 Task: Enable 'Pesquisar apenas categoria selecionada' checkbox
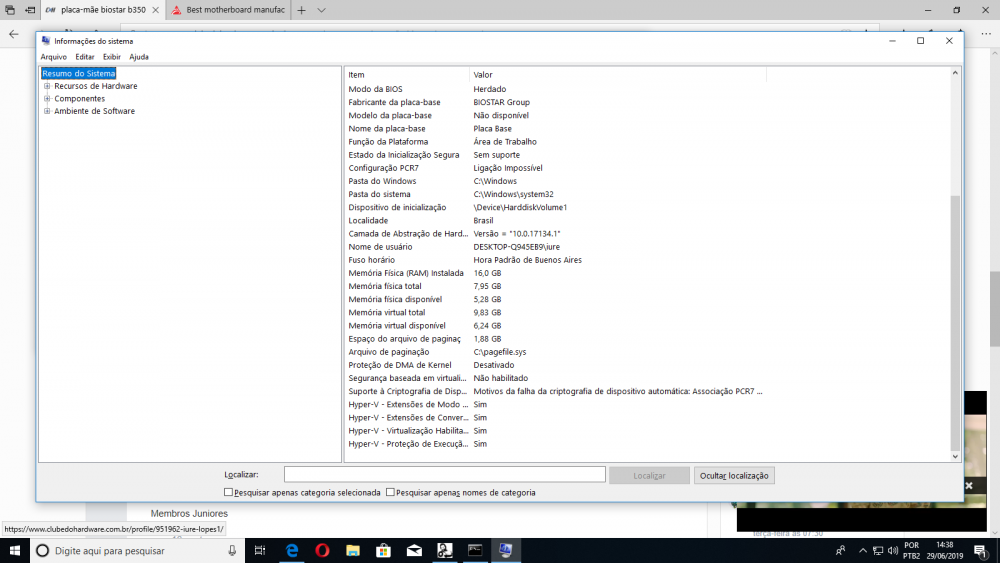tap(229, 493)
